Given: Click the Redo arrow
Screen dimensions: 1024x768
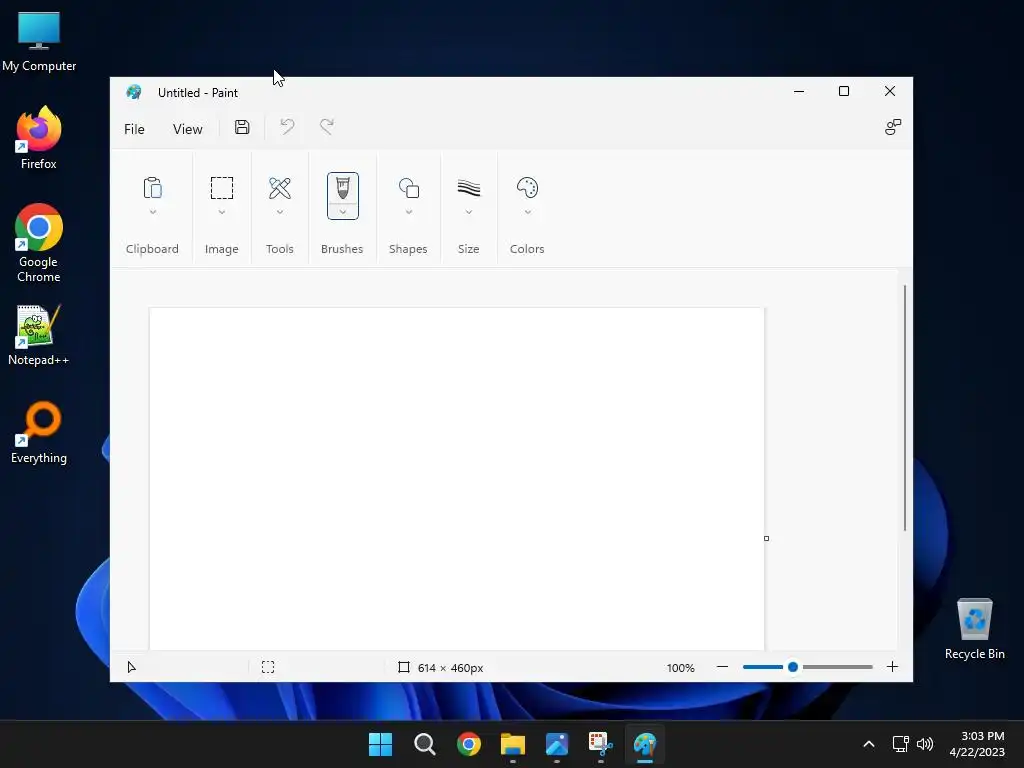Looking at the screenshot, I should (327, 127).
